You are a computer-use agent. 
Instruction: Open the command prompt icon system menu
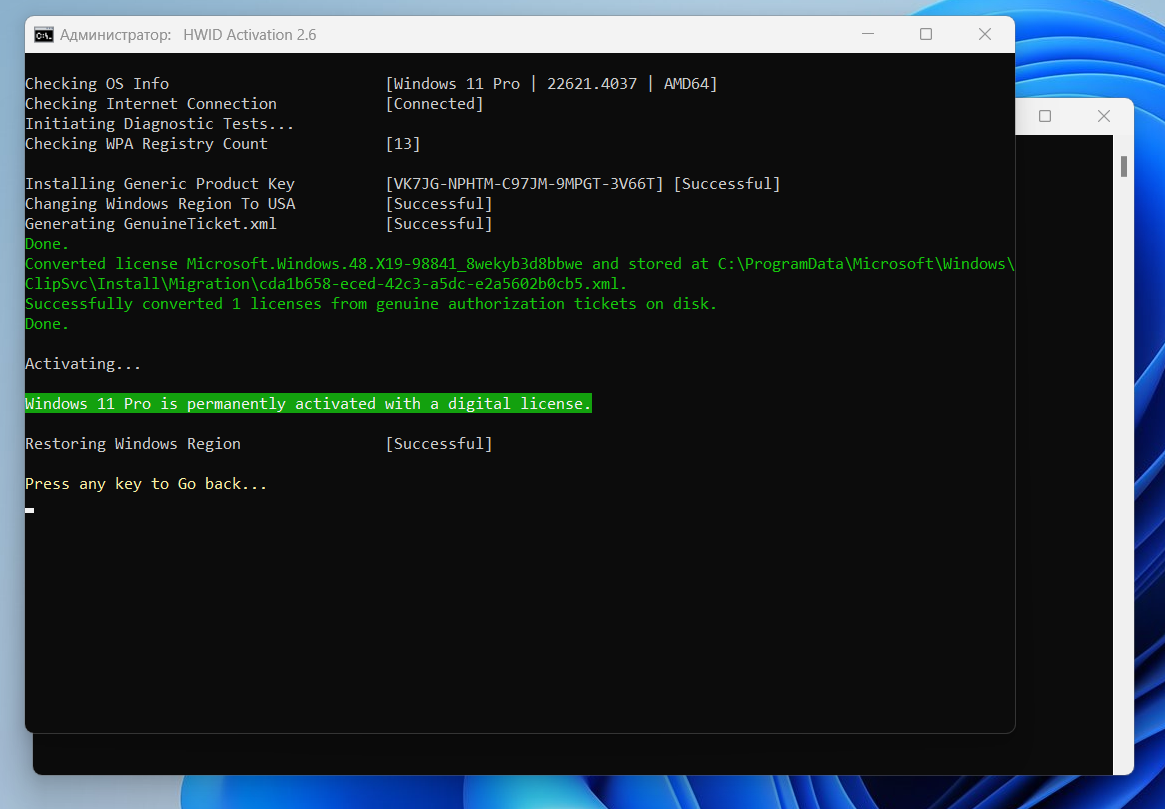click(44, 35)
